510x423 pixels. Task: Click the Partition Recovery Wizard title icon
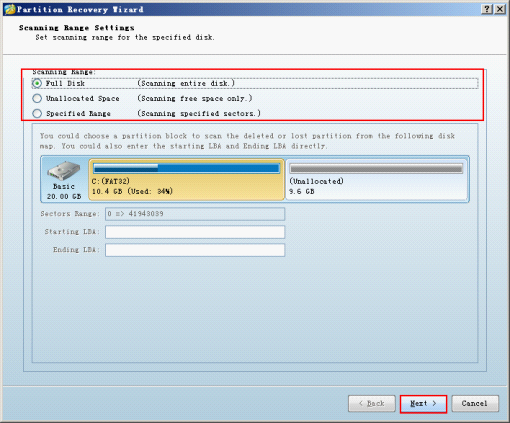pos(10,9)
